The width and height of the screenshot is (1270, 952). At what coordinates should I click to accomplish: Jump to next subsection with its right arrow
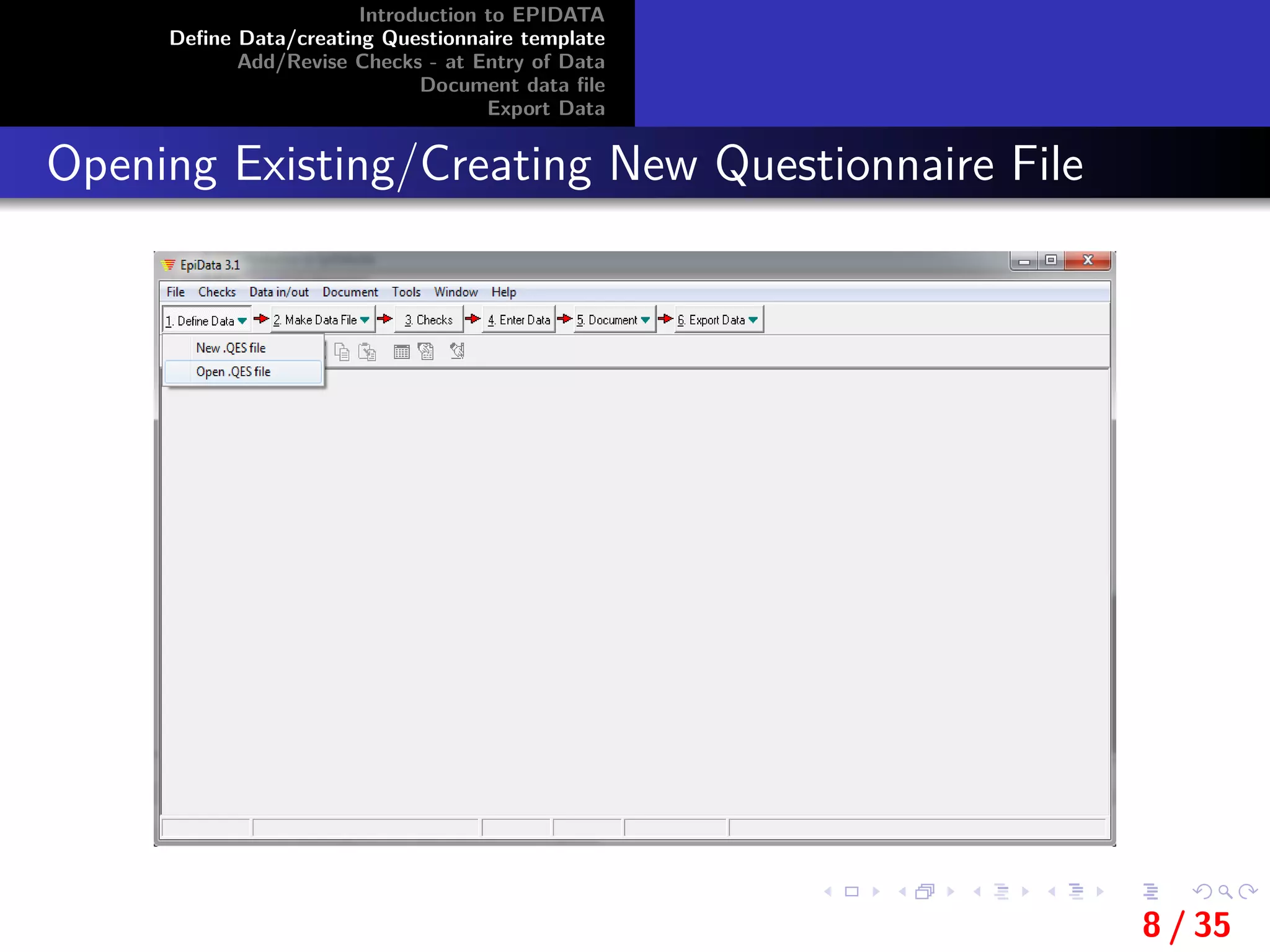pyautogui.click(x=1025, y=891)
